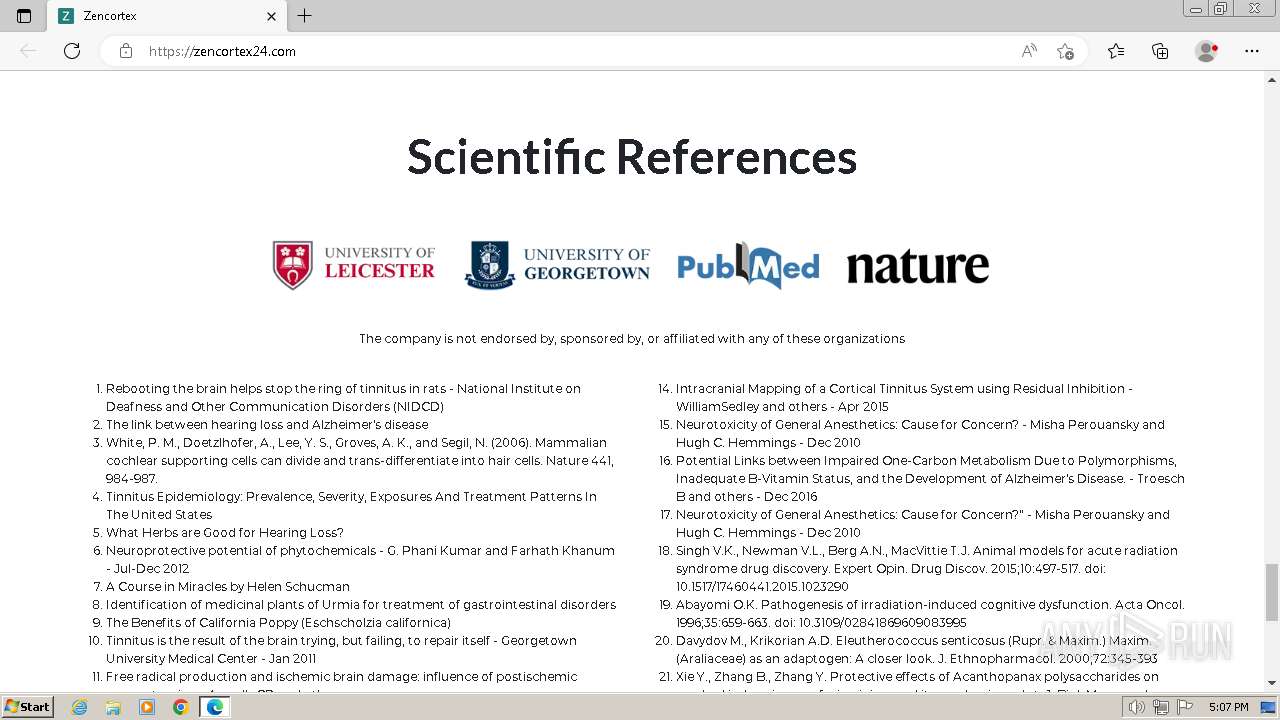Open a new browser tab
The width and height of the screenshot is (1280, 720).
pyautogui.click(x=305, y=16)
